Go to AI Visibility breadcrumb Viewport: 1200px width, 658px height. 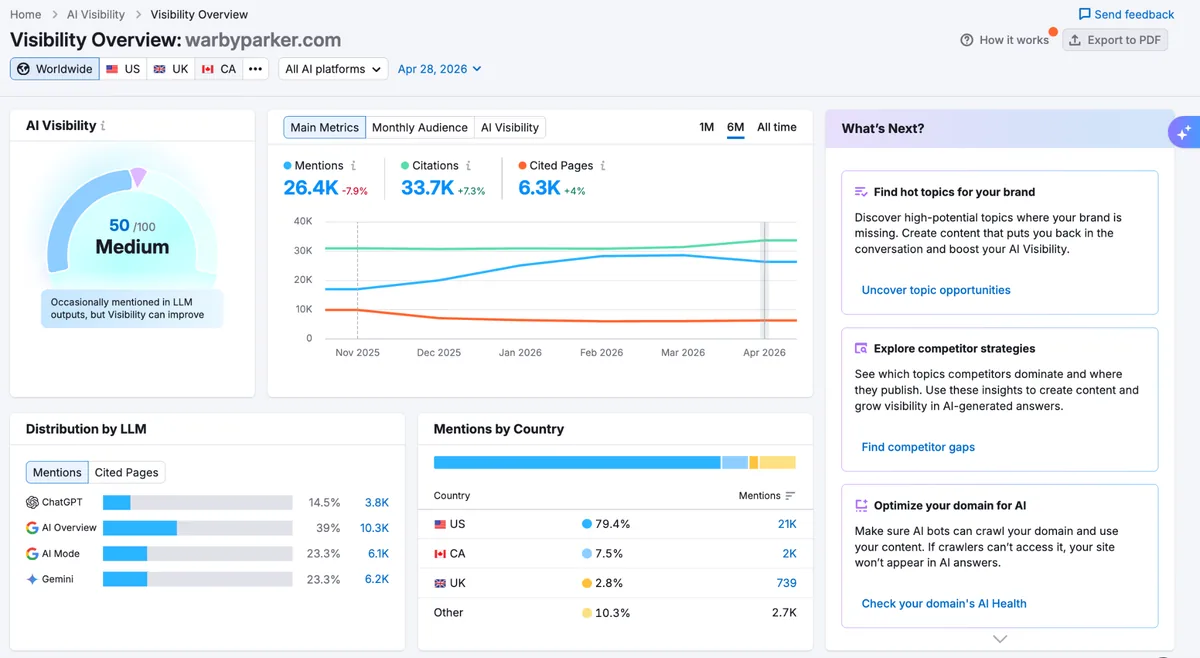pyautogui.click(x=96, y=15)
